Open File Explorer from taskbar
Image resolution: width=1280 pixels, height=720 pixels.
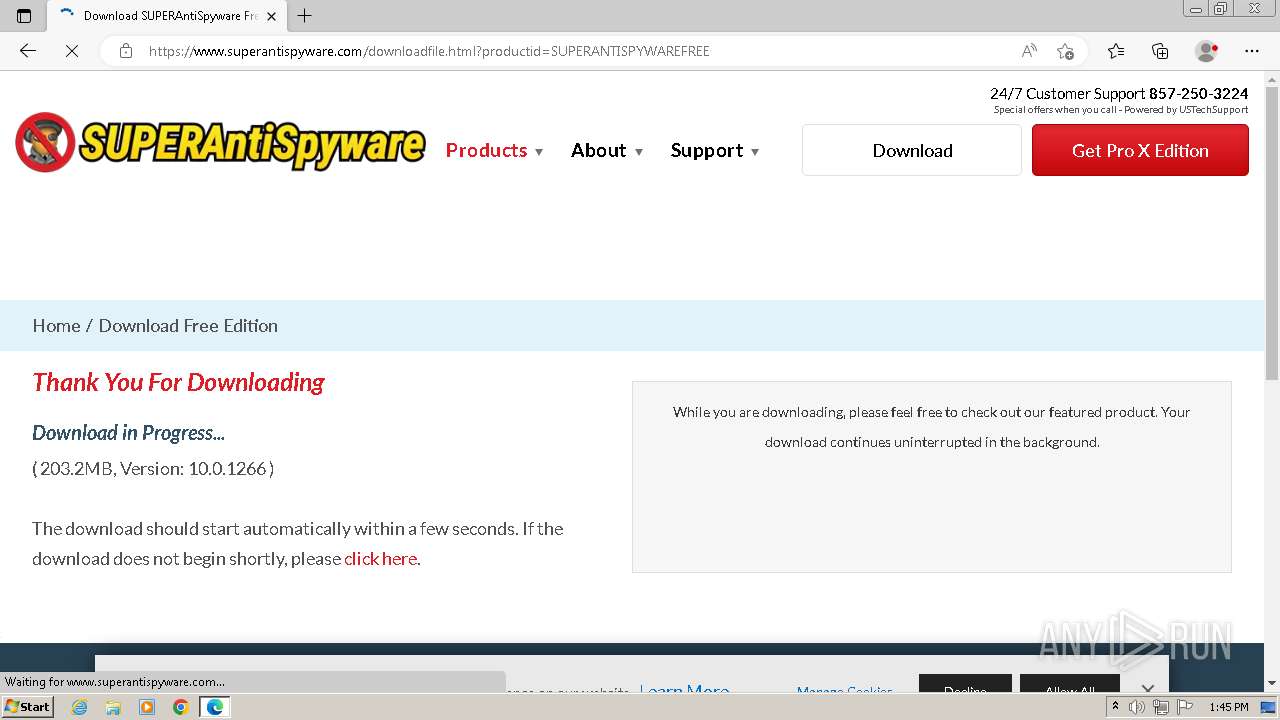click(113, 707)
